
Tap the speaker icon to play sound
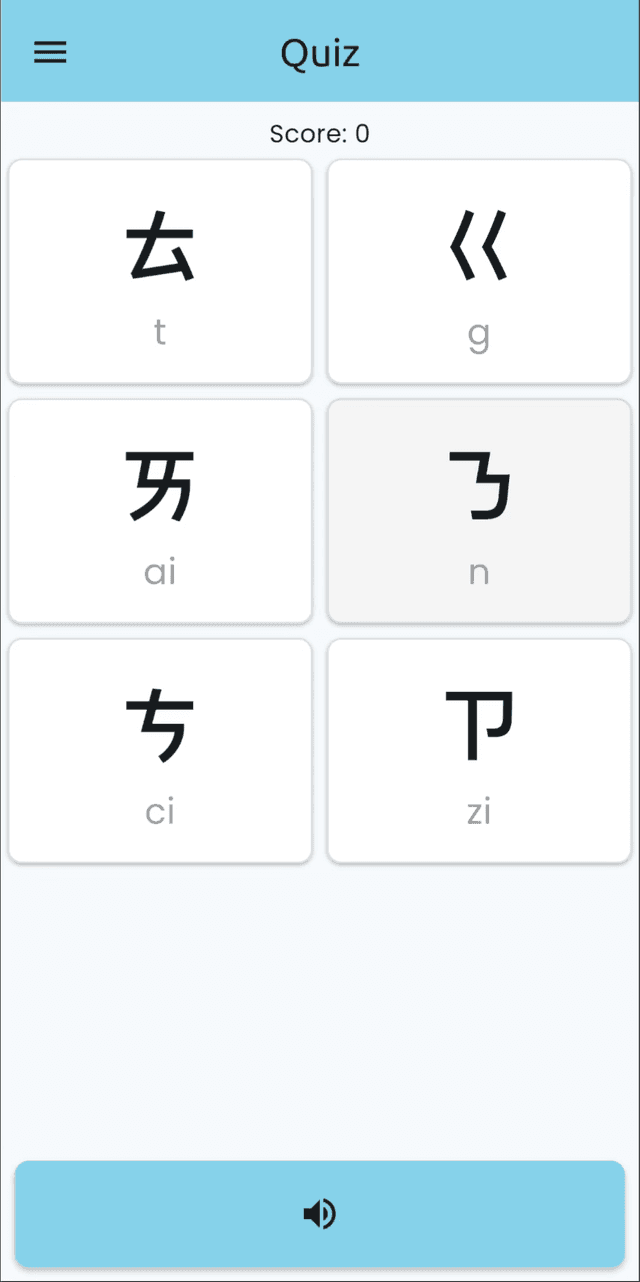pyautogui.click(x=320, y=1214)
